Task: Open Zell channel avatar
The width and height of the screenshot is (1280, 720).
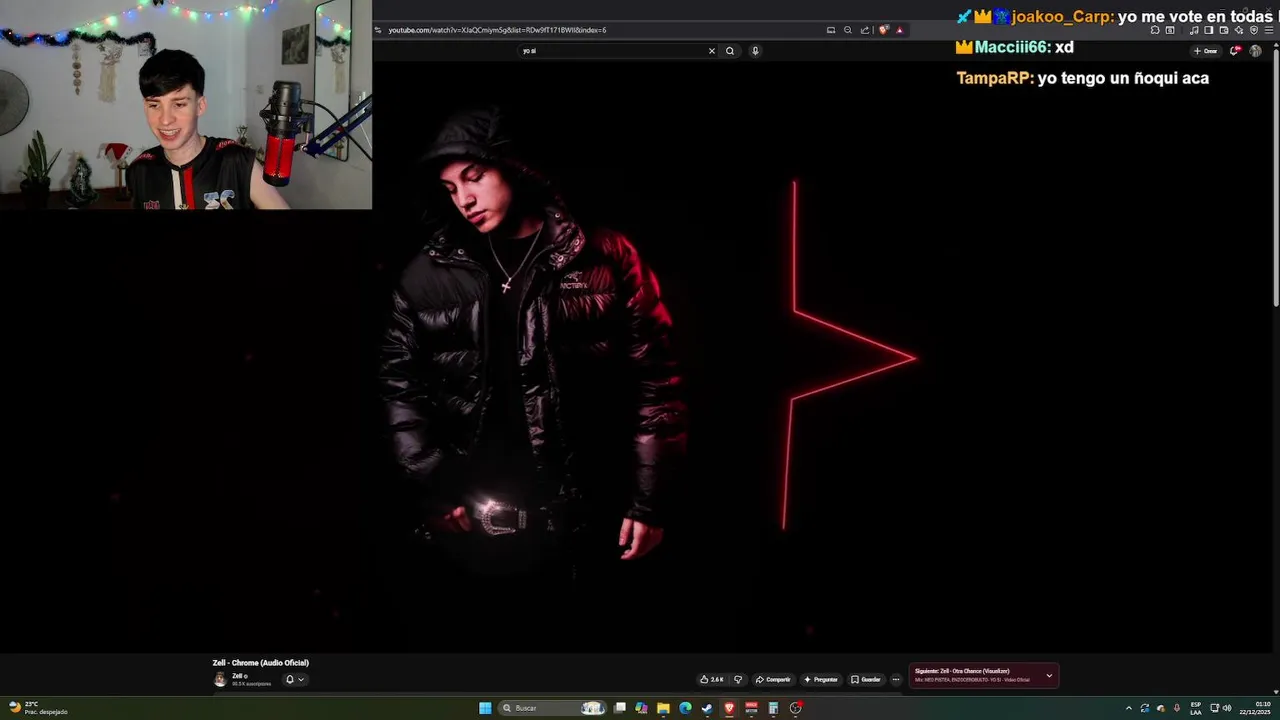Action: [x=220, y=680]
